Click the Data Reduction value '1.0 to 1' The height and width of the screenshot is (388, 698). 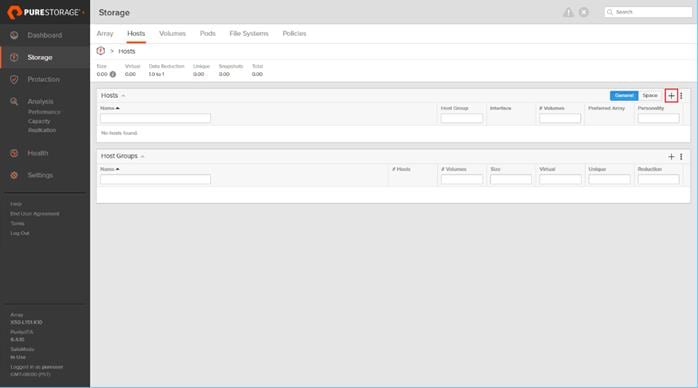coord(156,74)
